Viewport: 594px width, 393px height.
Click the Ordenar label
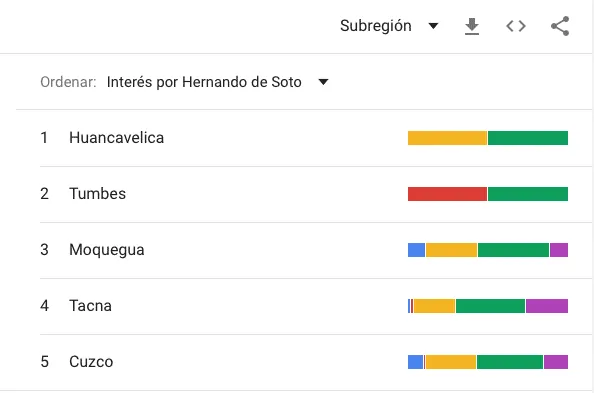point(68,82)
